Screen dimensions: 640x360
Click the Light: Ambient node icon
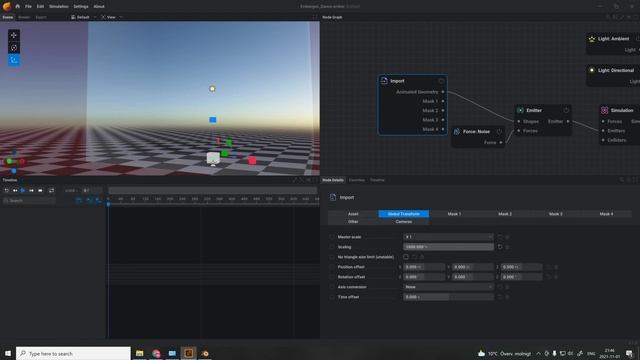coord(592,39)
